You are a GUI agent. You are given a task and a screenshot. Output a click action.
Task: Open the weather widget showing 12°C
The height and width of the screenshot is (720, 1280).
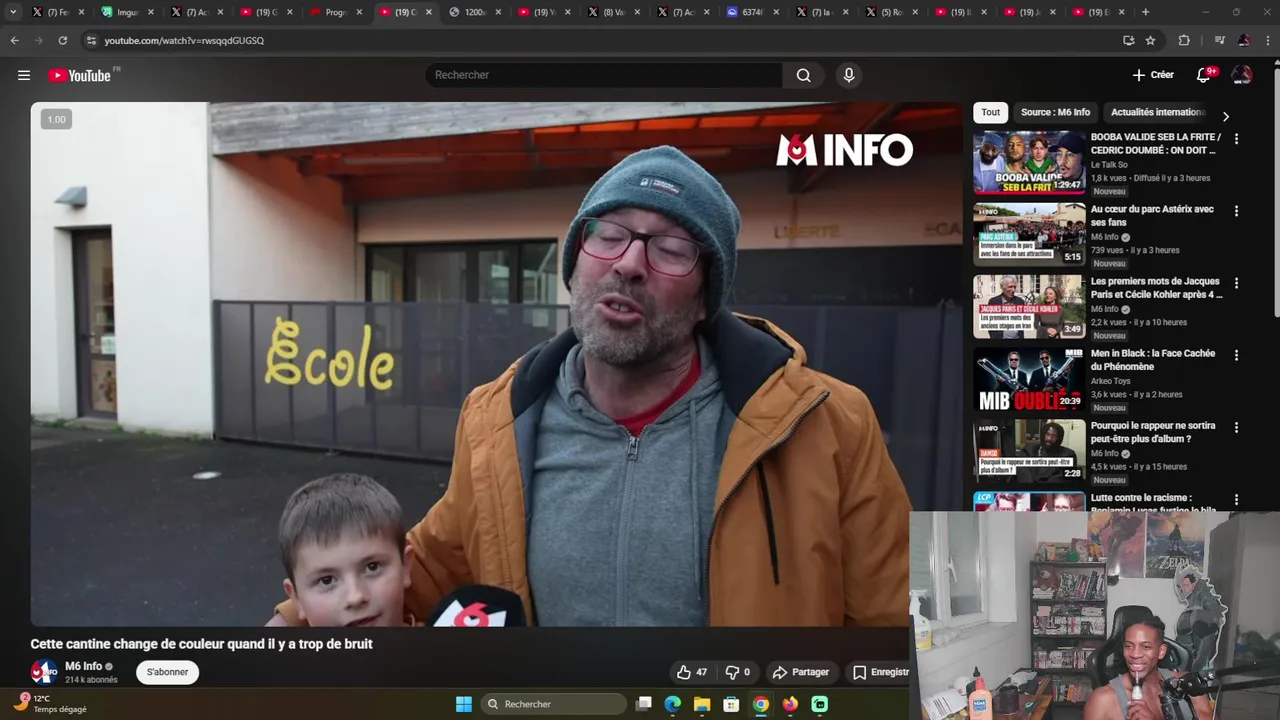tap(50, 704)
